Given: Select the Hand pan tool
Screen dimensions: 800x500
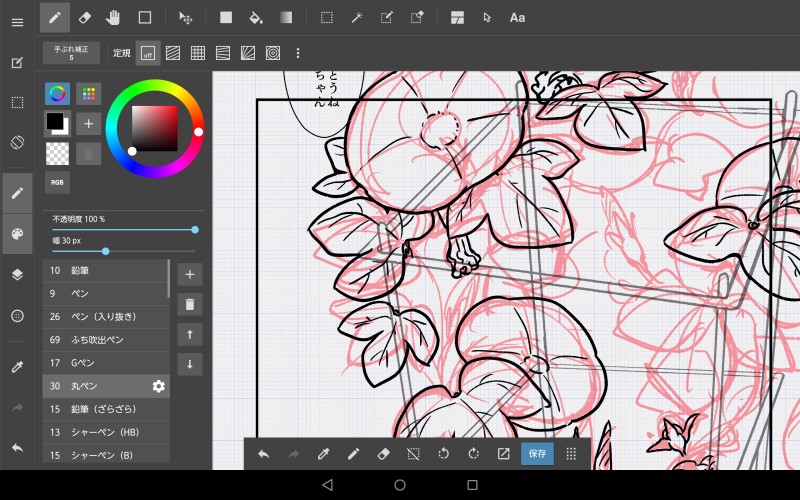Looking at the screenshot, I should pos(113,18).
